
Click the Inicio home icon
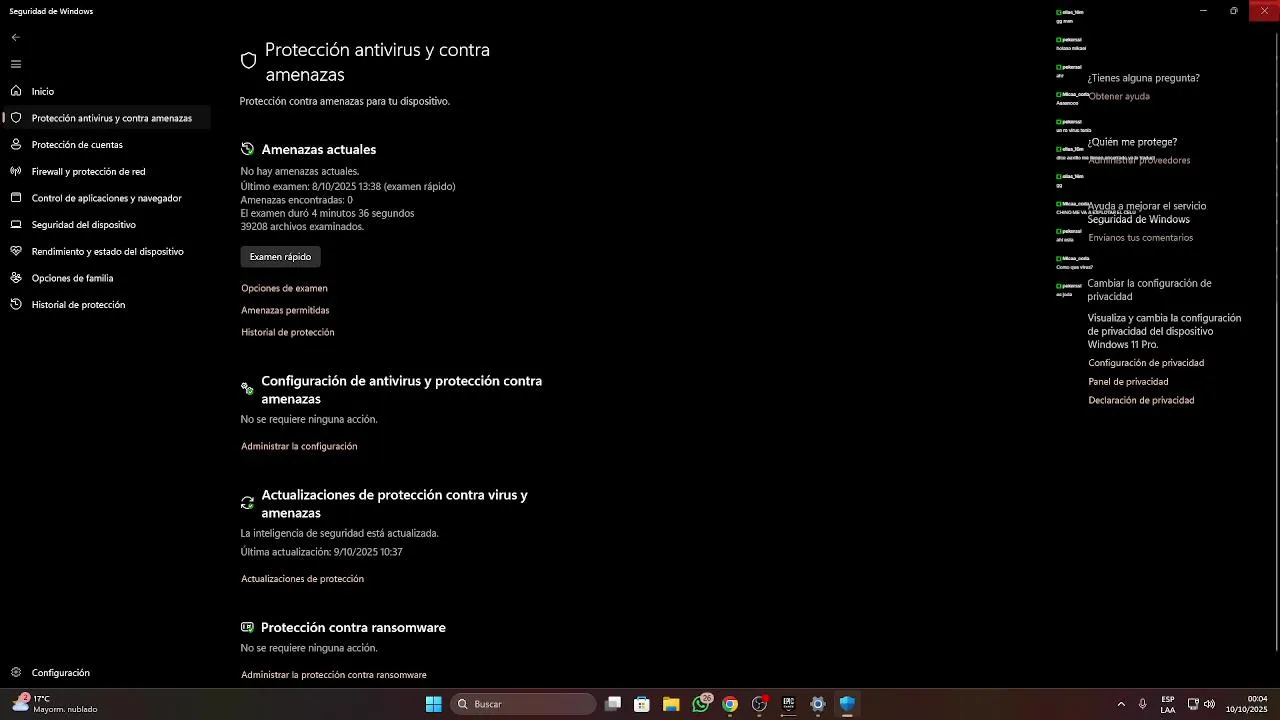pos(15,91)
